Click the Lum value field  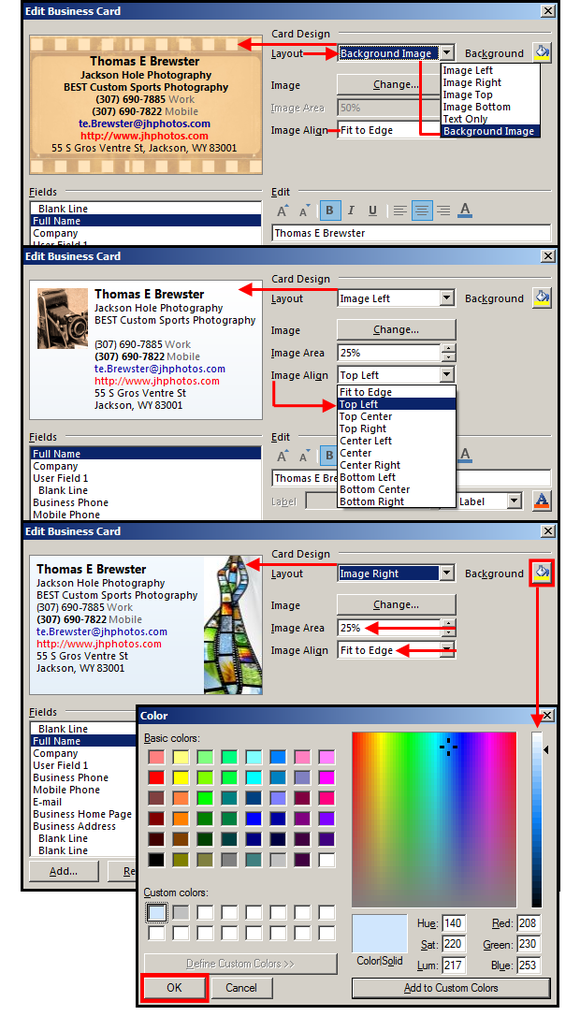tap(453, 965)
